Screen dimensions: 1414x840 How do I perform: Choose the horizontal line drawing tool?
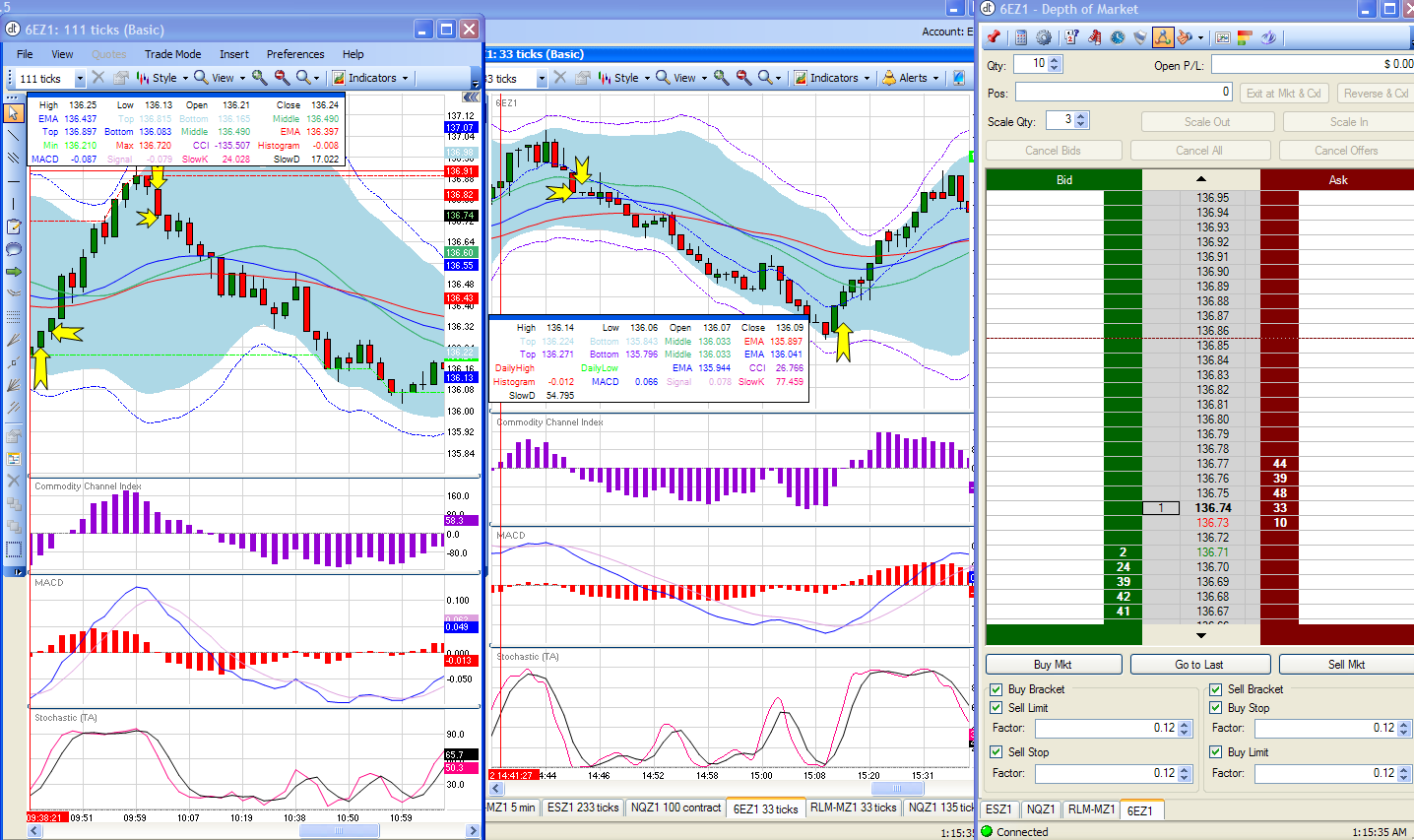(14, 180)
